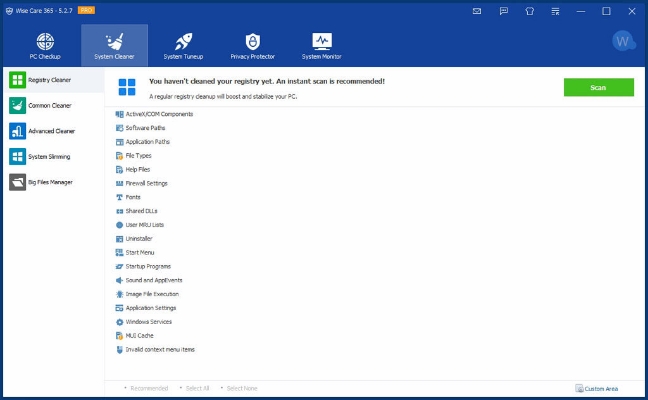Click the Image File Execution bug icon
This screenshot has width=648, height=400.
119,294
